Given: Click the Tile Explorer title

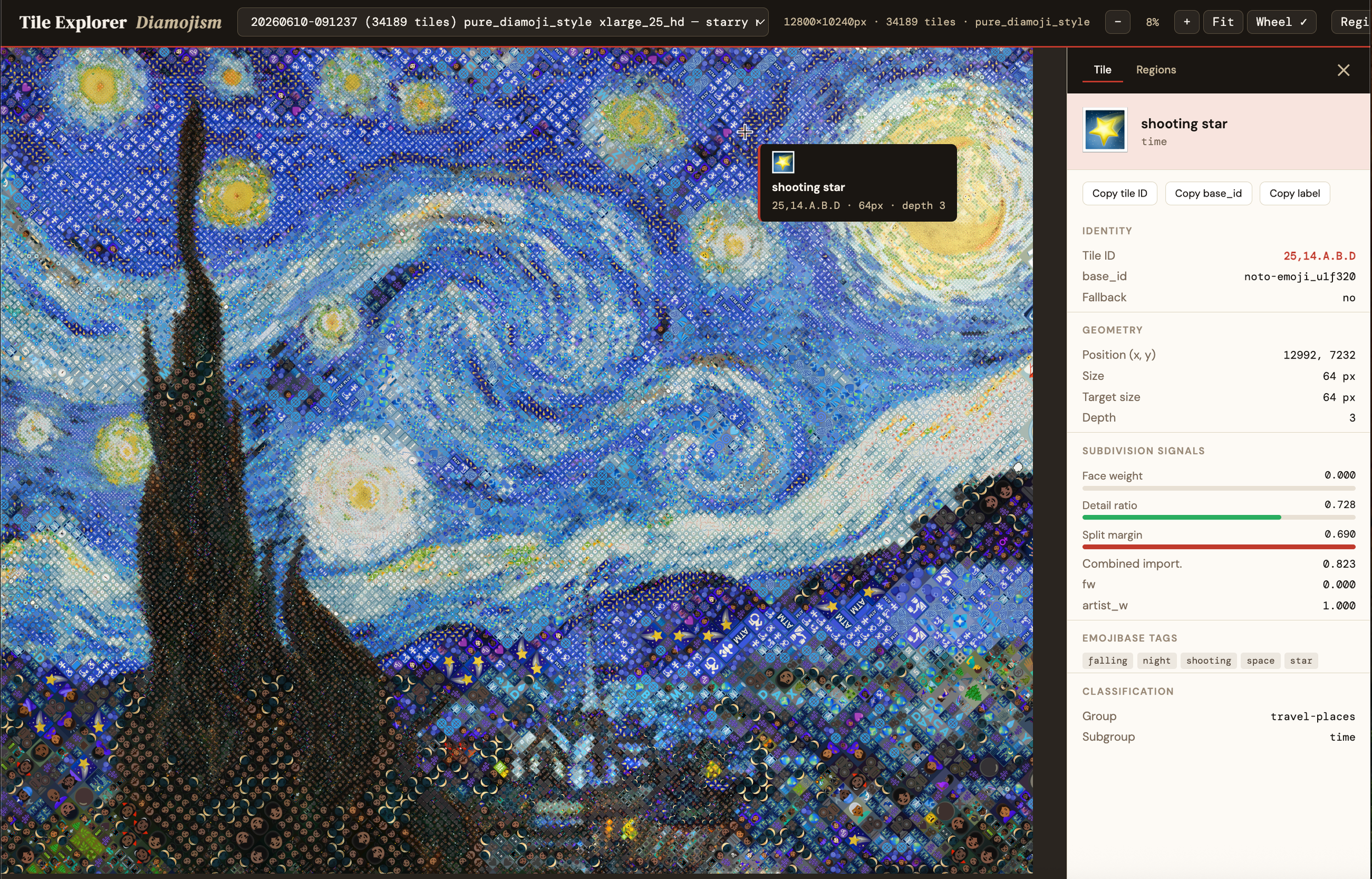Looking at the screenshot, I should [73, 23].
